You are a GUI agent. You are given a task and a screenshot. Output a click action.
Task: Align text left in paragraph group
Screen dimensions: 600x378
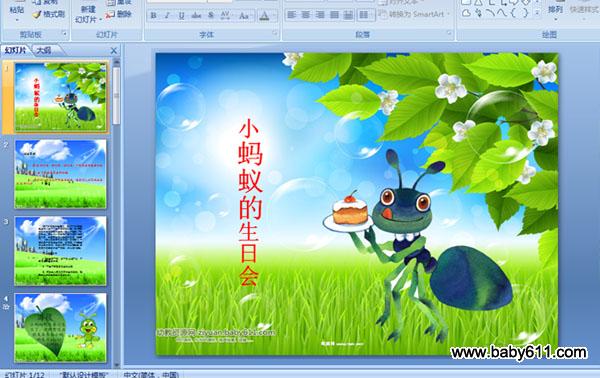(292, 15)
